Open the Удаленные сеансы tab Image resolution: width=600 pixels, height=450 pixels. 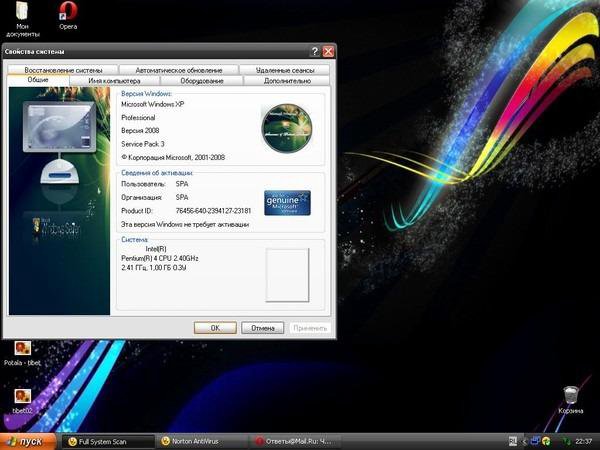[x=285, y=70]
